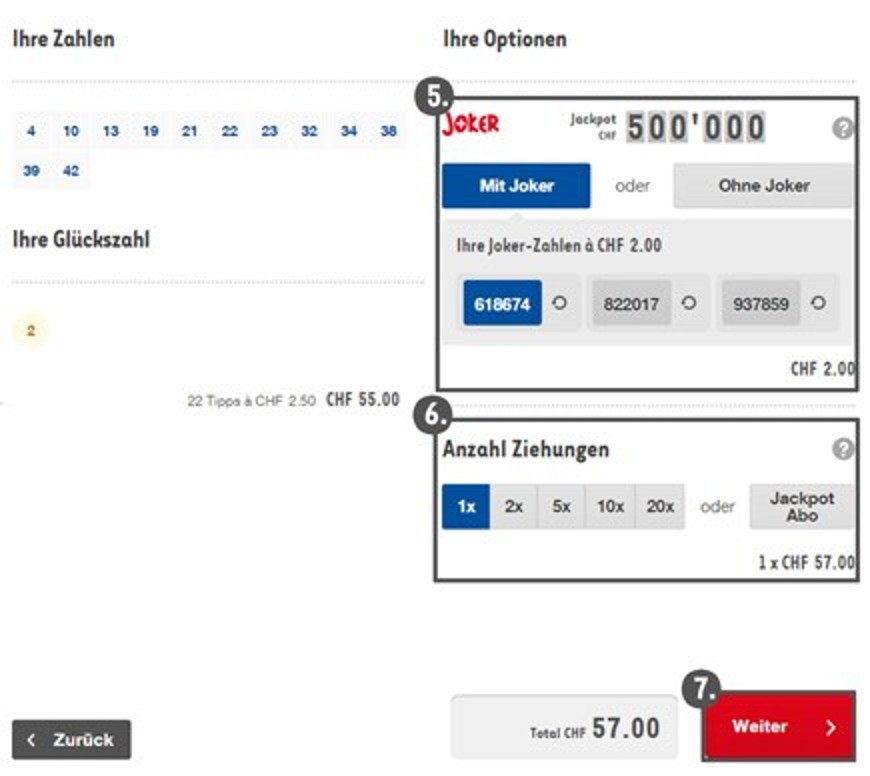
Task: Select 20x draws option
Action: tap(660, 506)
